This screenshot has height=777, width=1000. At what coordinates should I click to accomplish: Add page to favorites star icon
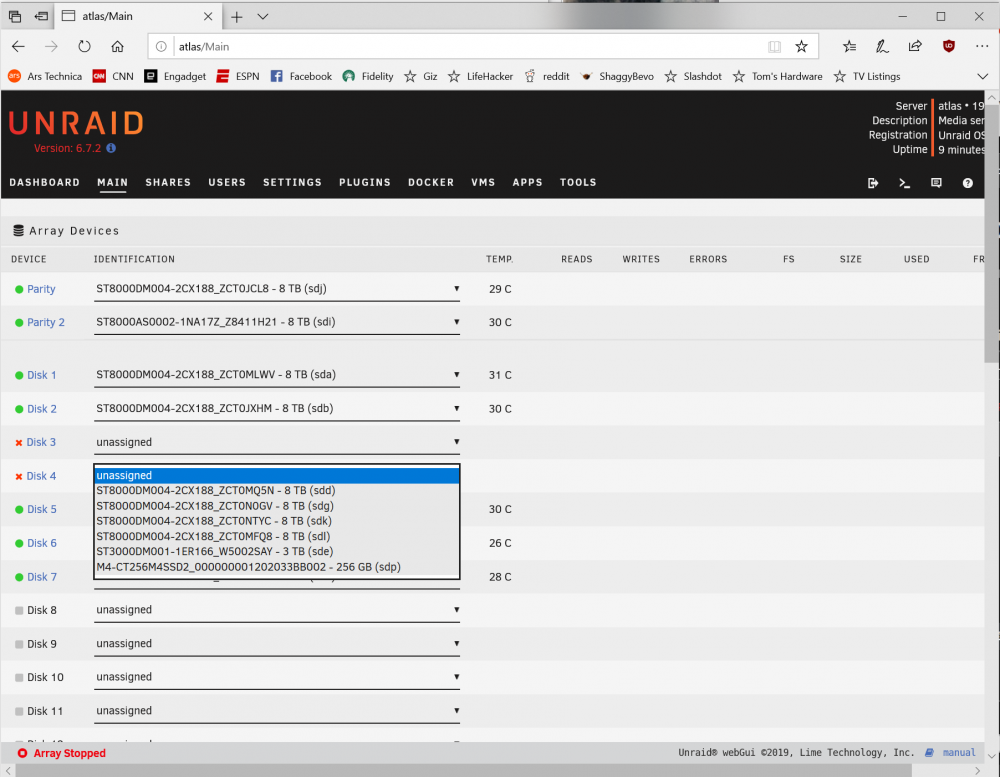coord(802,46)
